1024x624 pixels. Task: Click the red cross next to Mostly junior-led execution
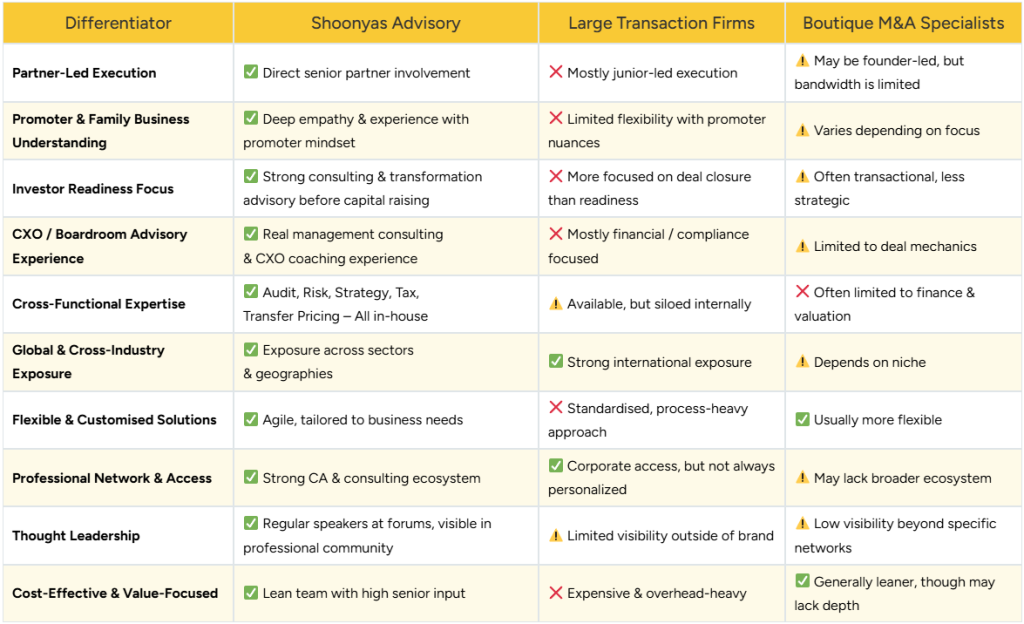(556, 71)
